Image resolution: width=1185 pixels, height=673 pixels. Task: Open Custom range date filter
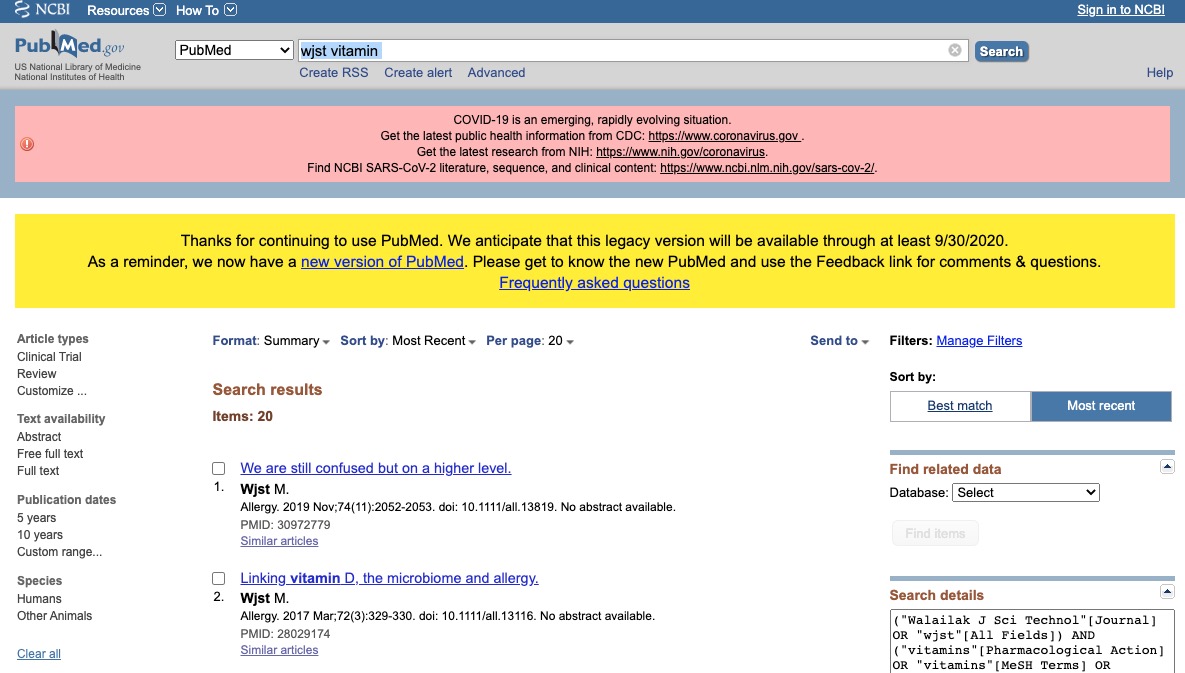tap(59, 552)
